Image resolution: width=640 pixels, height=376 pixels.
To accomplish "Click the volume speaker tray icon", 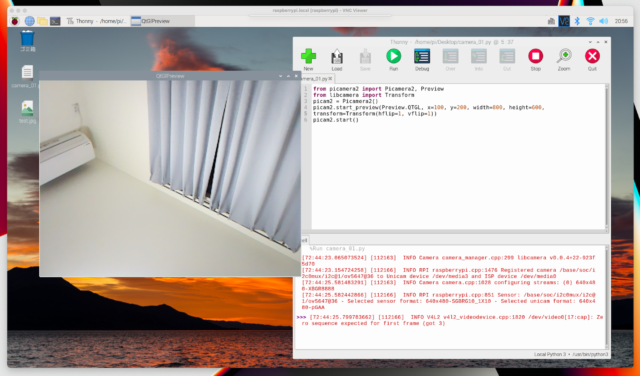I will point(604,21).
